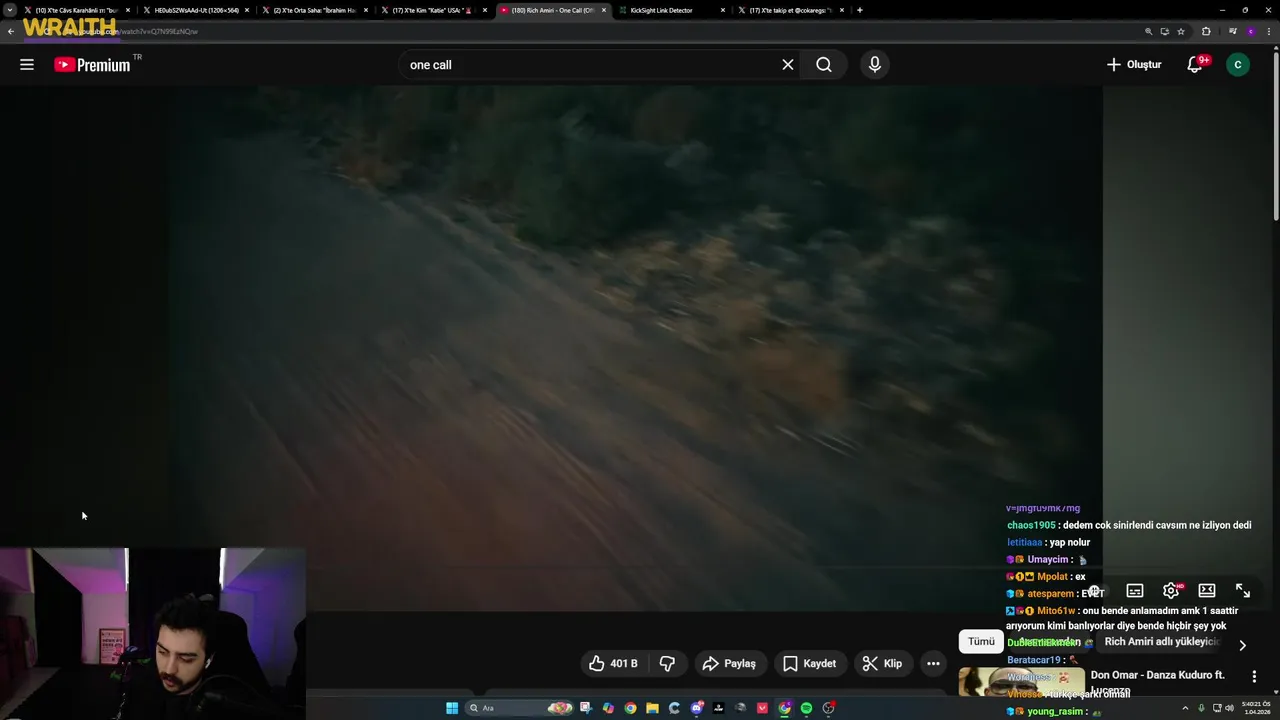Switch to the "X'te Kim Katie" tab
Viewport: 1280px width, 720px height.
coord(433,10)
